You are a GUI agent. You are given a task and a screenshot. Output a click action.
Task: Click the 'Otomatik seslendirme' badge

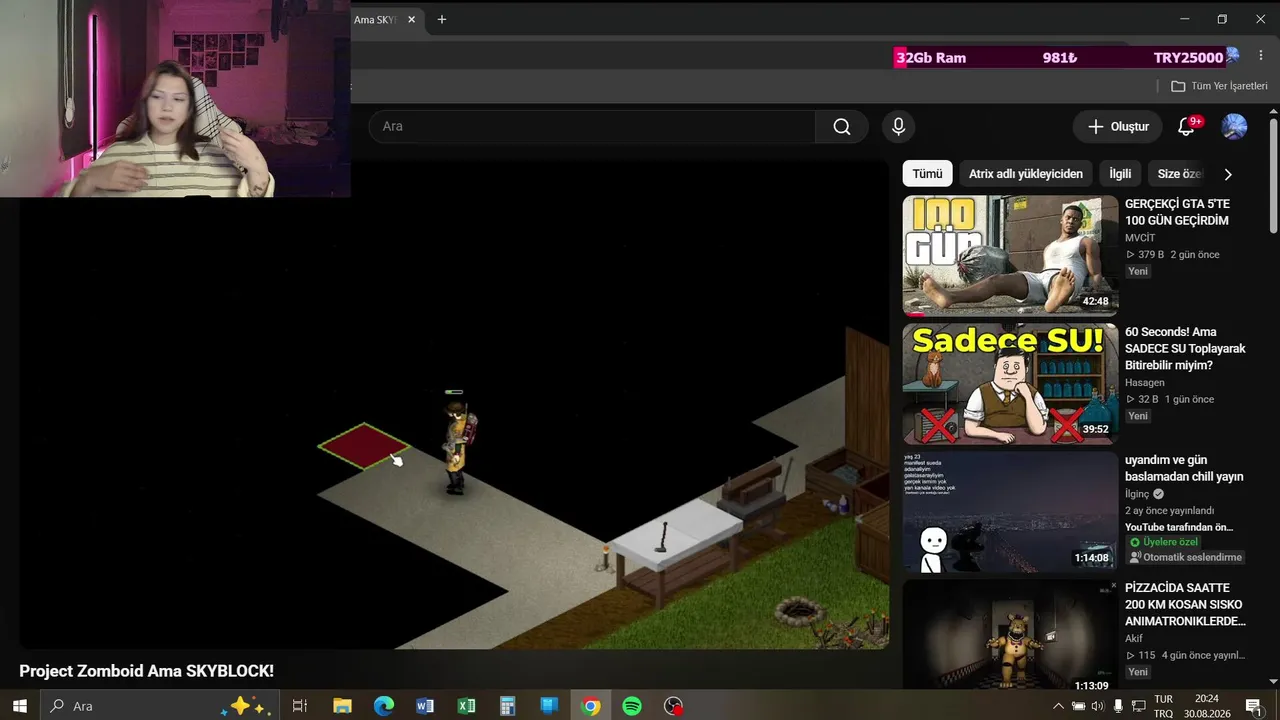click(x=1186, y=557)
